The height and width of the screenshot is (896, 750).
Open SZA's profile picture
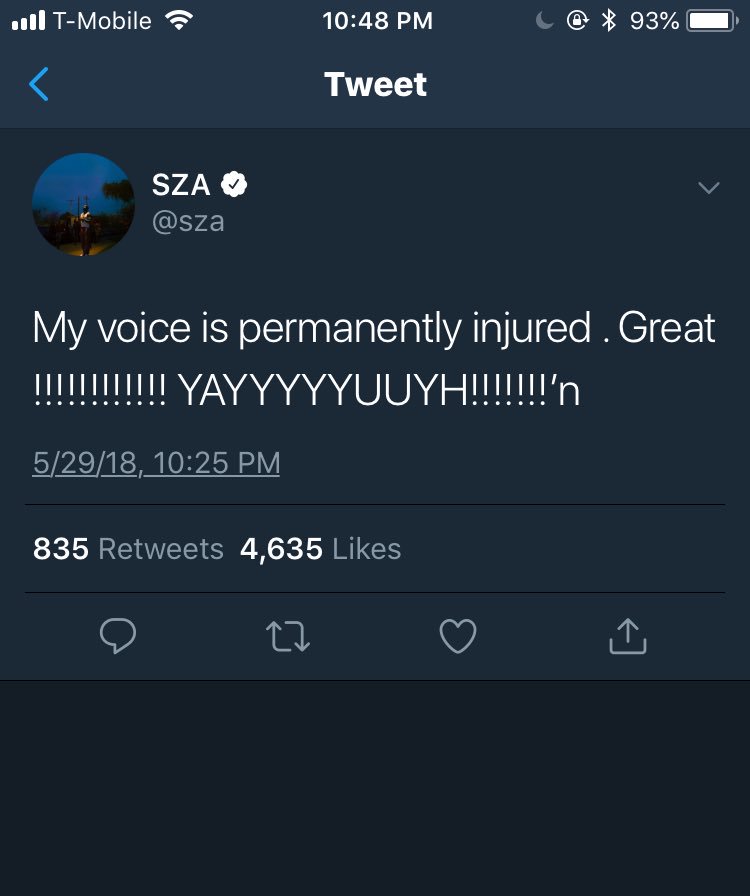point(83,205)
